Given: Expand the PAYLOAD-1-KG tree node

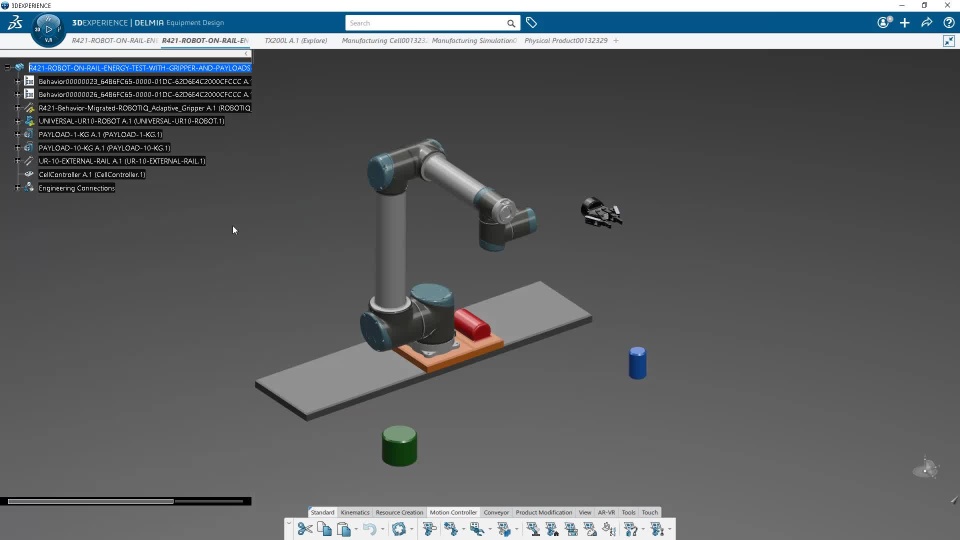Looking at the screenshot, I should tap(18, 134).
